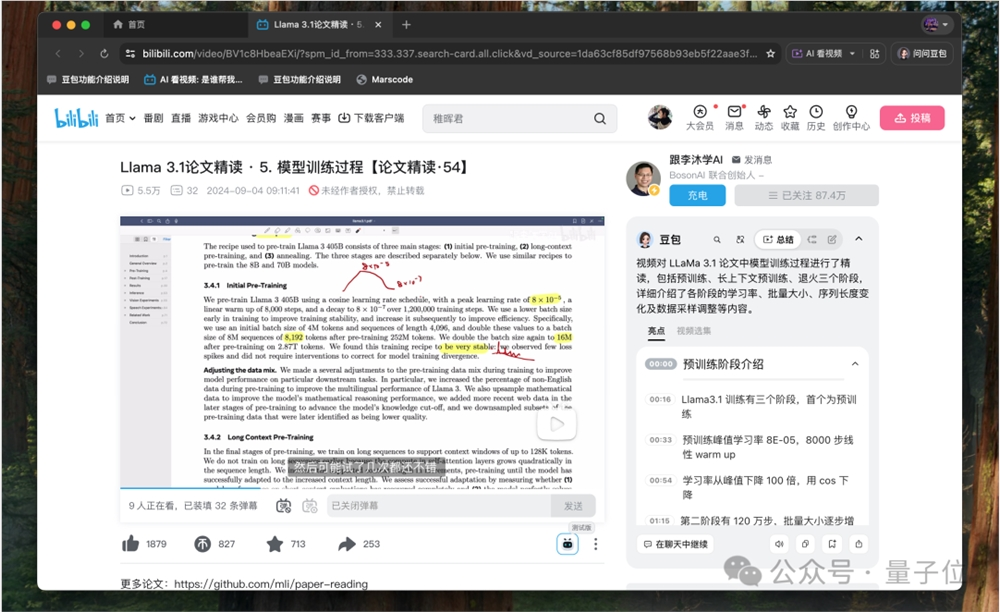Open the 动态 pinwheel icon
The width and height of the screenshot is (1000, 612).
[764, 112]
